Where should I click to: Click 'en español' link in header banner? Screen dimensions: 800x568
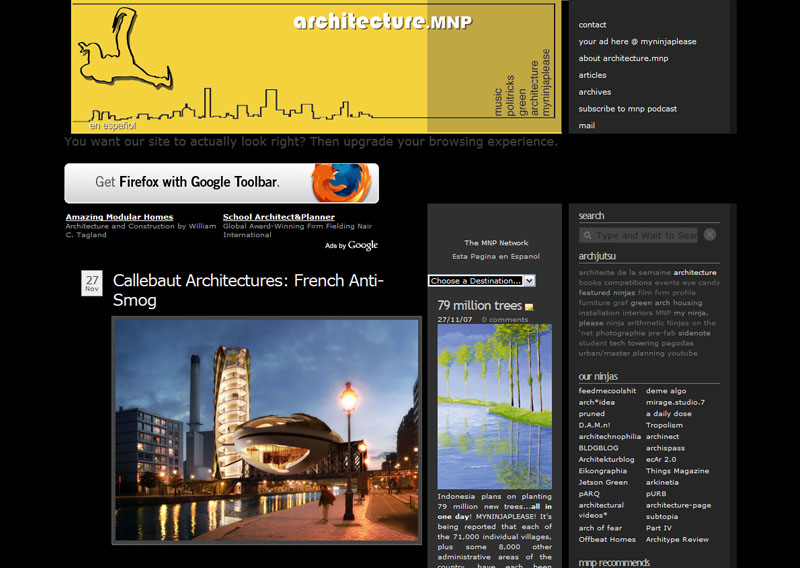[112, 126]
